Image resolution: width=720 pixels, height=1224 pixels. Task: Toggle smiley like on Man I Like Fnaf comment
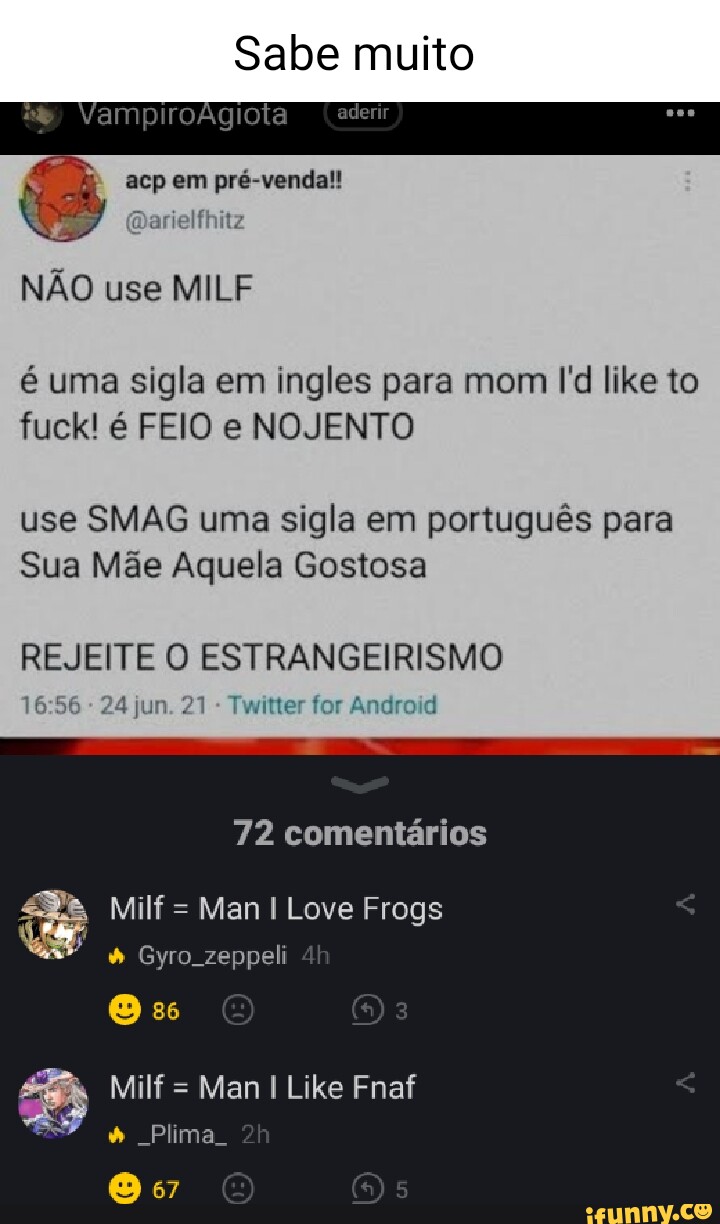[125, 1189]
